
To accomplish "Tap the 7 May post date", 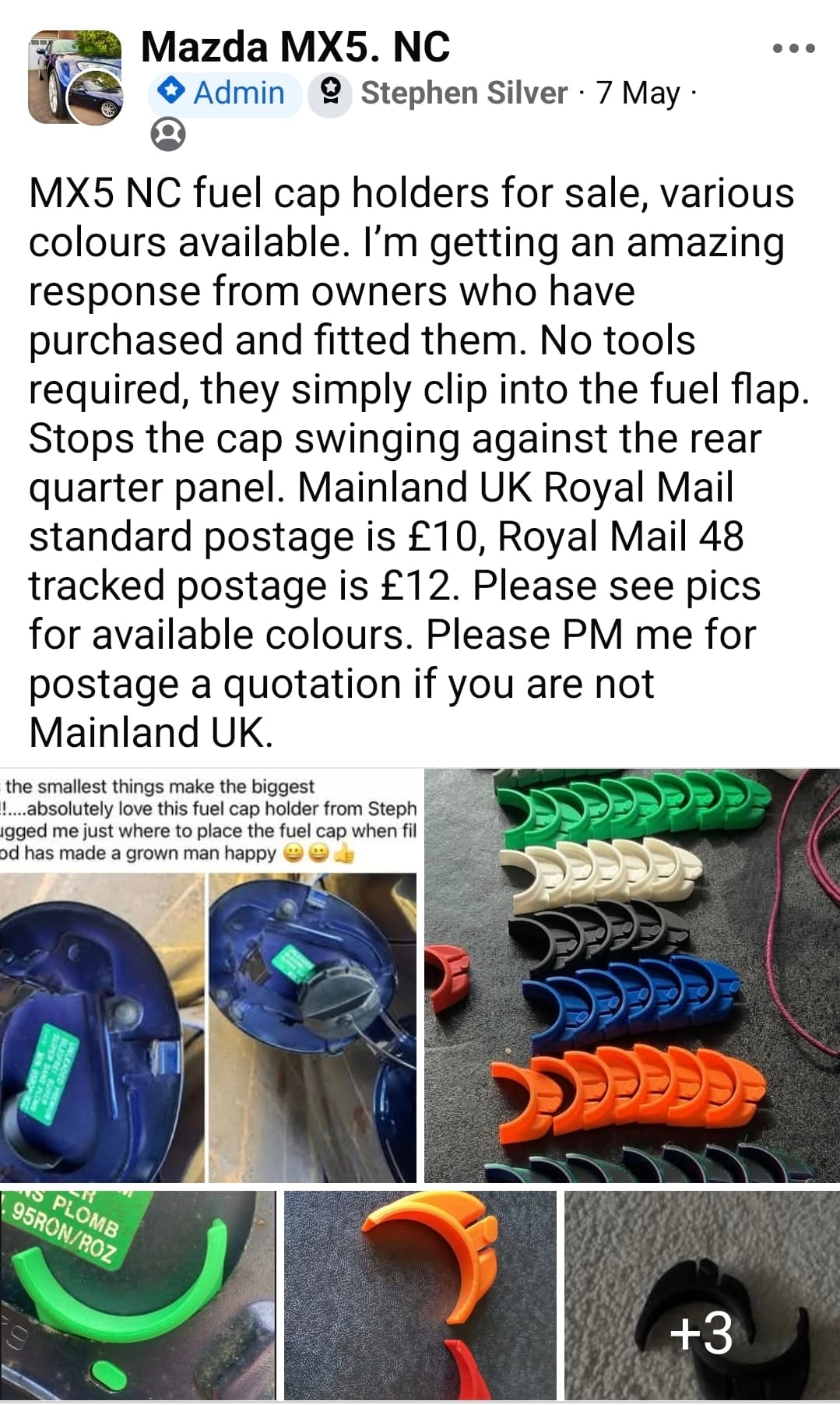I will pyautogui.click(x=638, y=93).
